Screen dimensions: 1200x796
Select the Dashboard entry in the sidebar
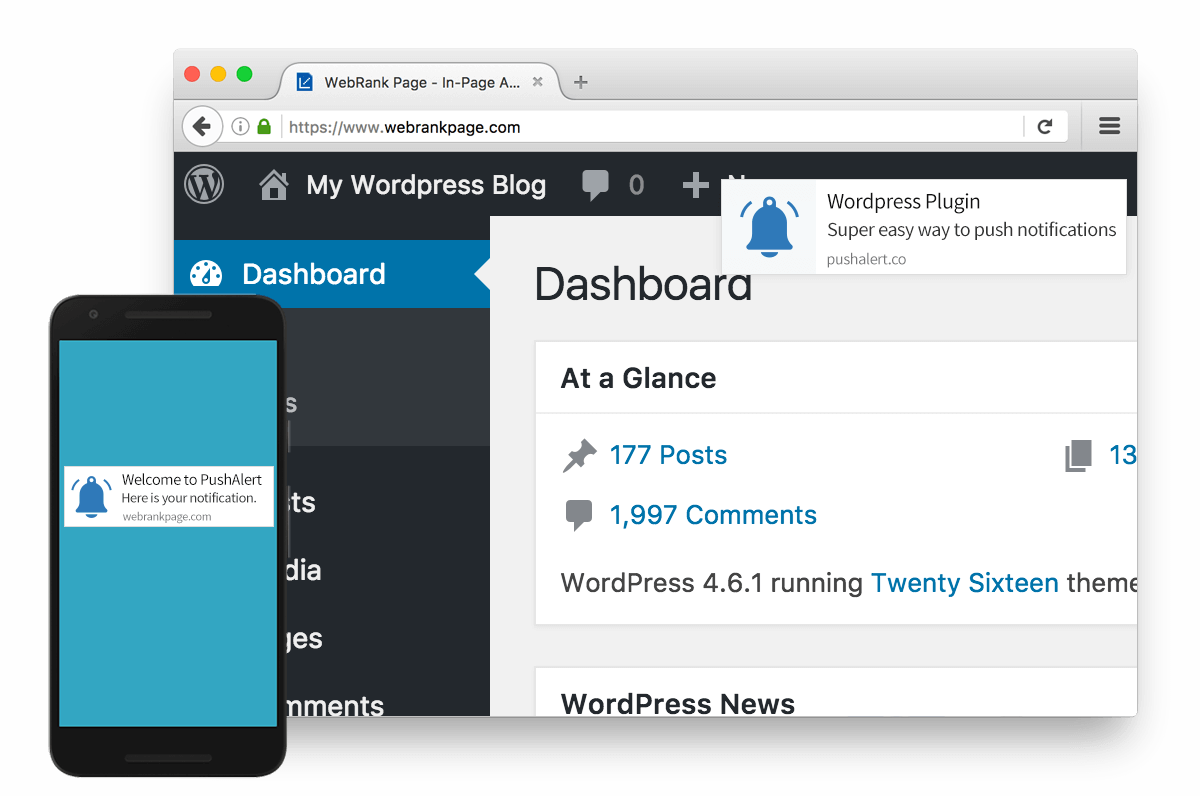tap(316, 273)
